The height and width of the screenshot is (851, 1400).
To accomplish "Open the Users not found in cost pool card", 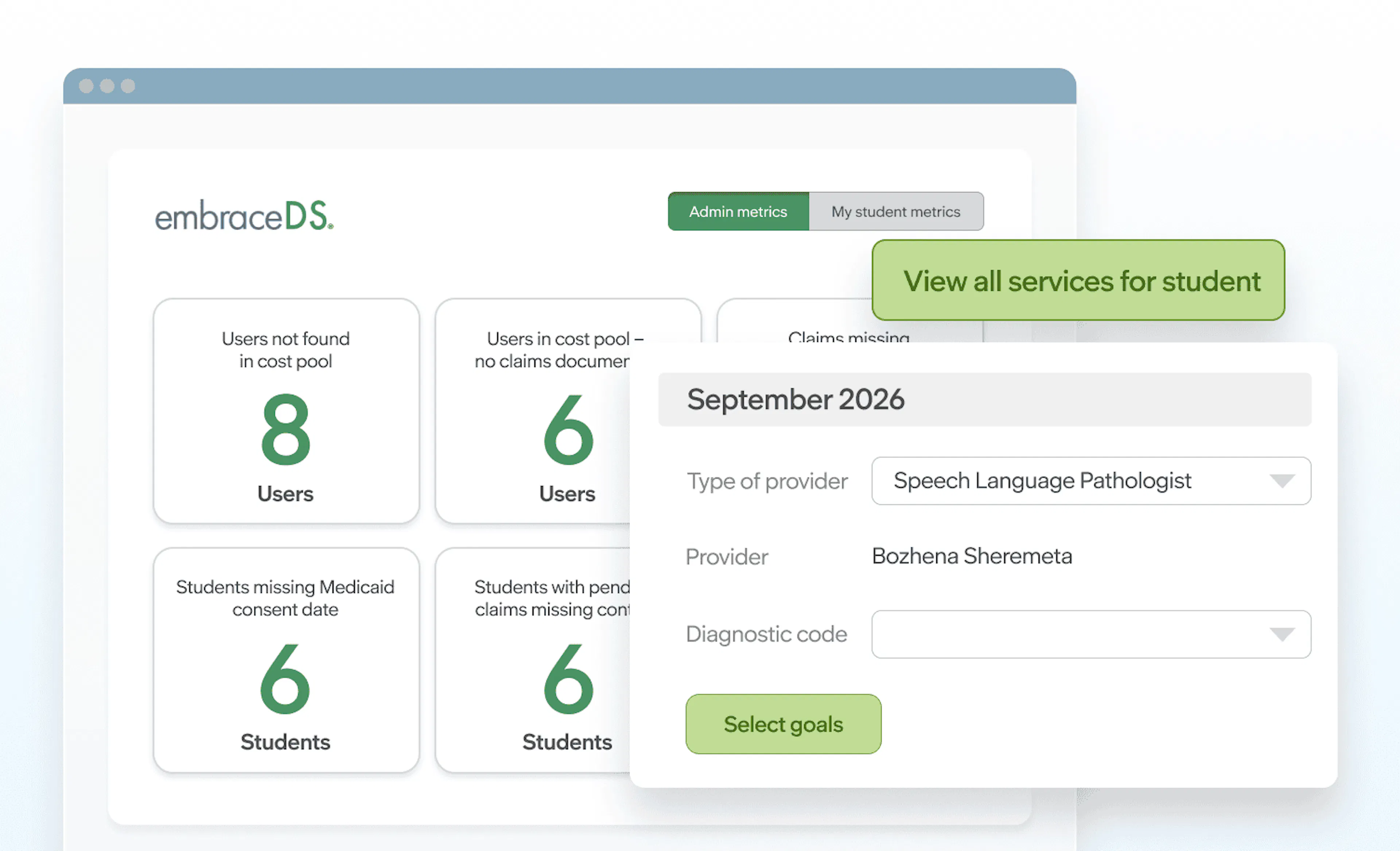I will point(286,411).
